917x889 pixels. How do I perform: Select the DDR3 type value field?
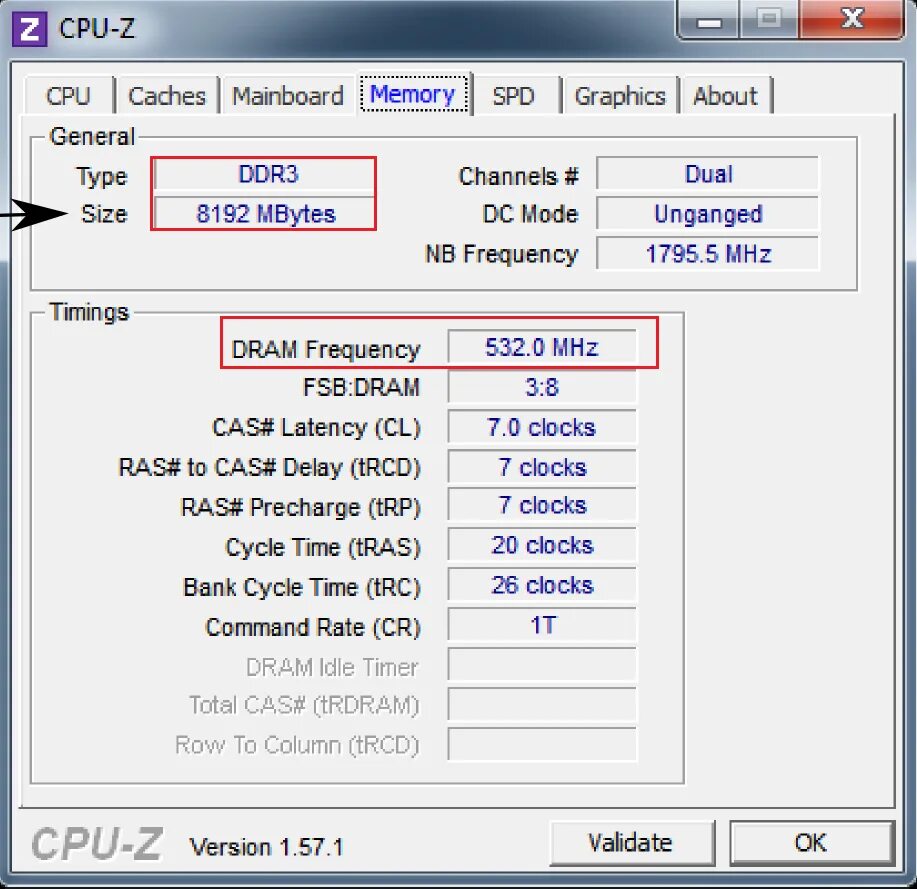[x=264, y=174]
